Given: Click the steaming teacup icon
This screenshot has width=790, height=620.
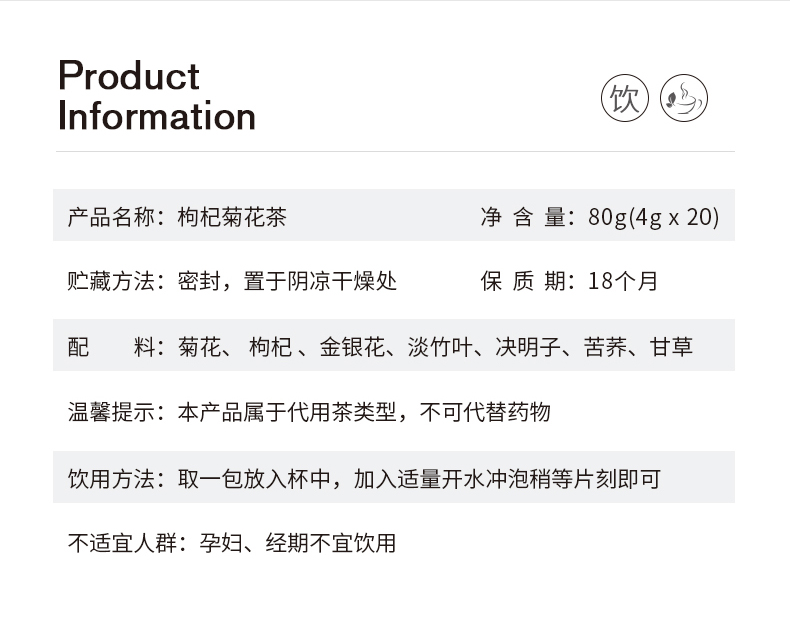Looking at the screenshot, I should click(684, 98).
